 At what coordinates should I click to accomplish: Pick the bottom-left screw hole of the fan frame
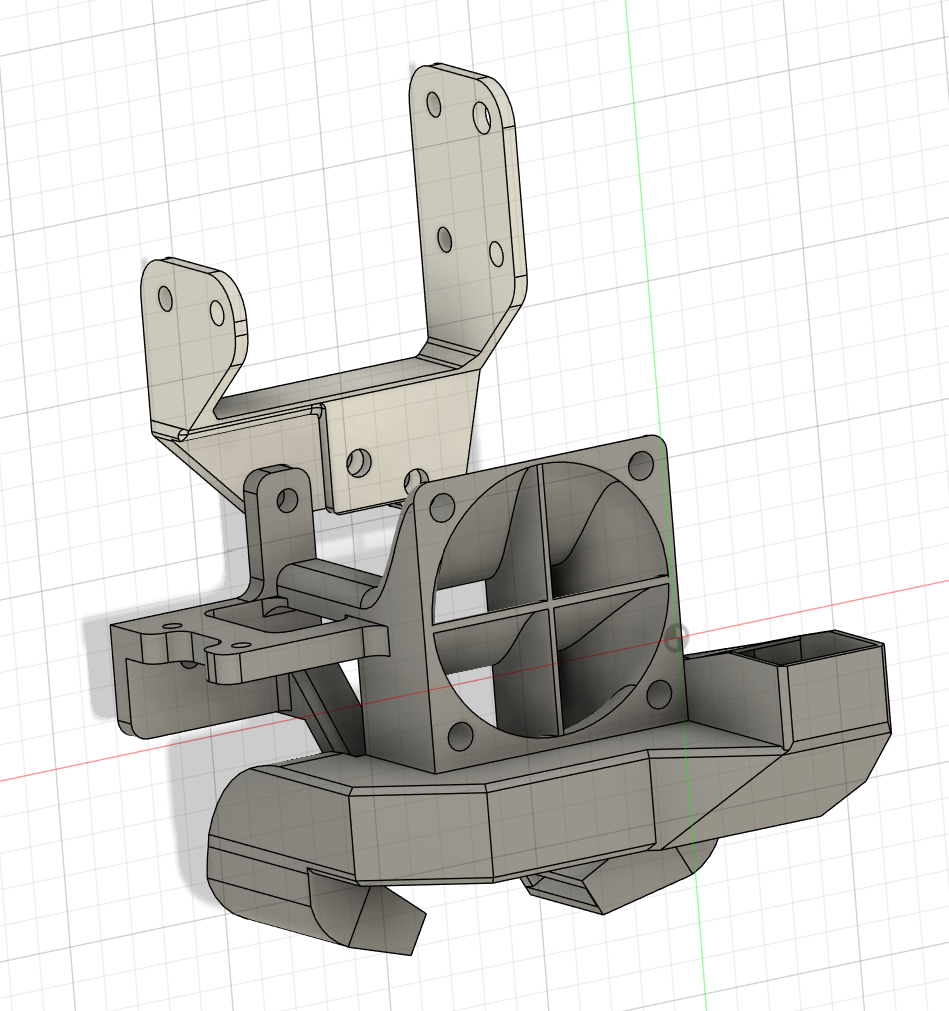(x=460, y=736)
